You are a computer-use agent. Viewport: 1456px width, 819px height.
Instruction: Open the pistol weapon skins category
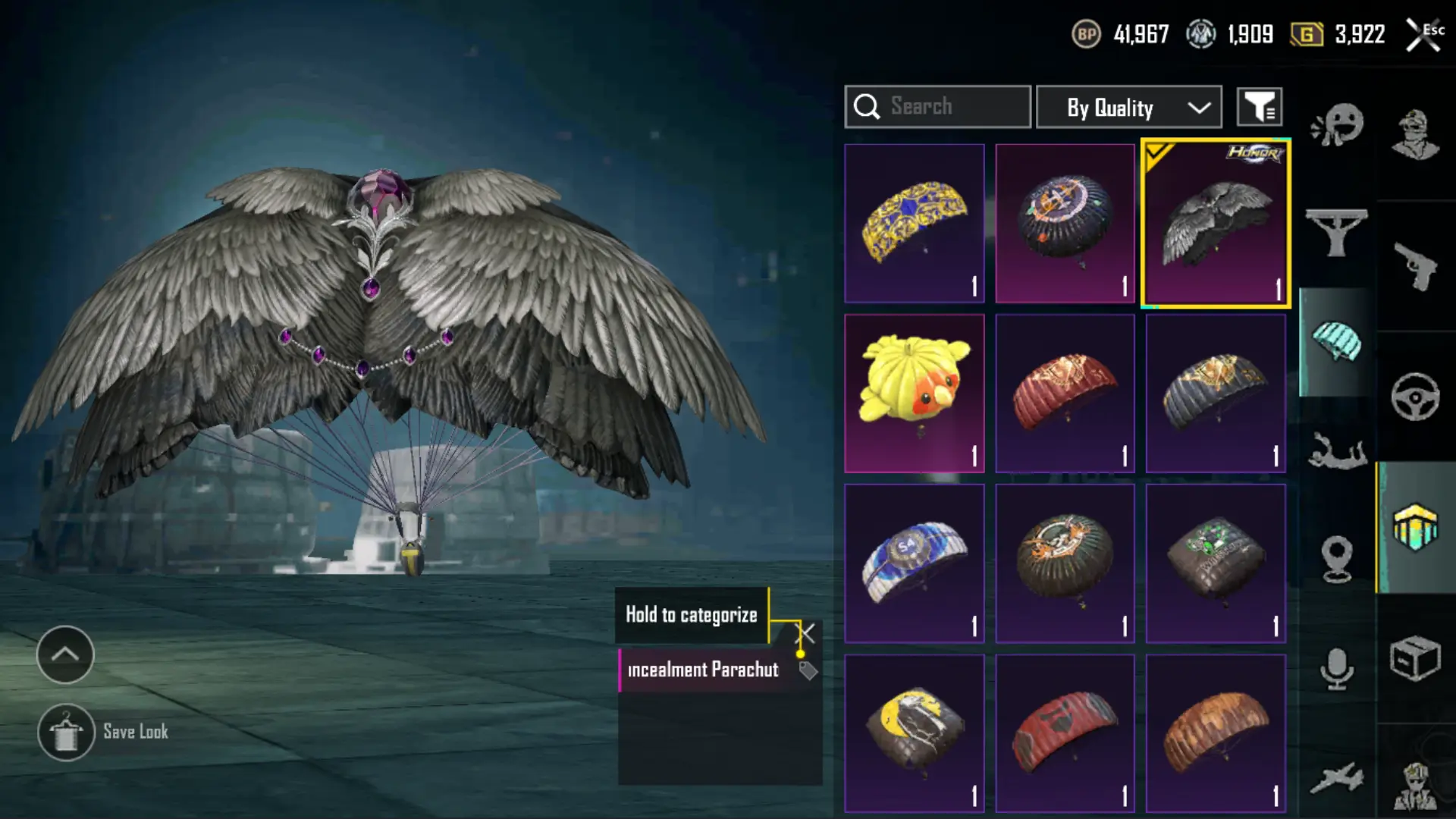point(1415,266)
